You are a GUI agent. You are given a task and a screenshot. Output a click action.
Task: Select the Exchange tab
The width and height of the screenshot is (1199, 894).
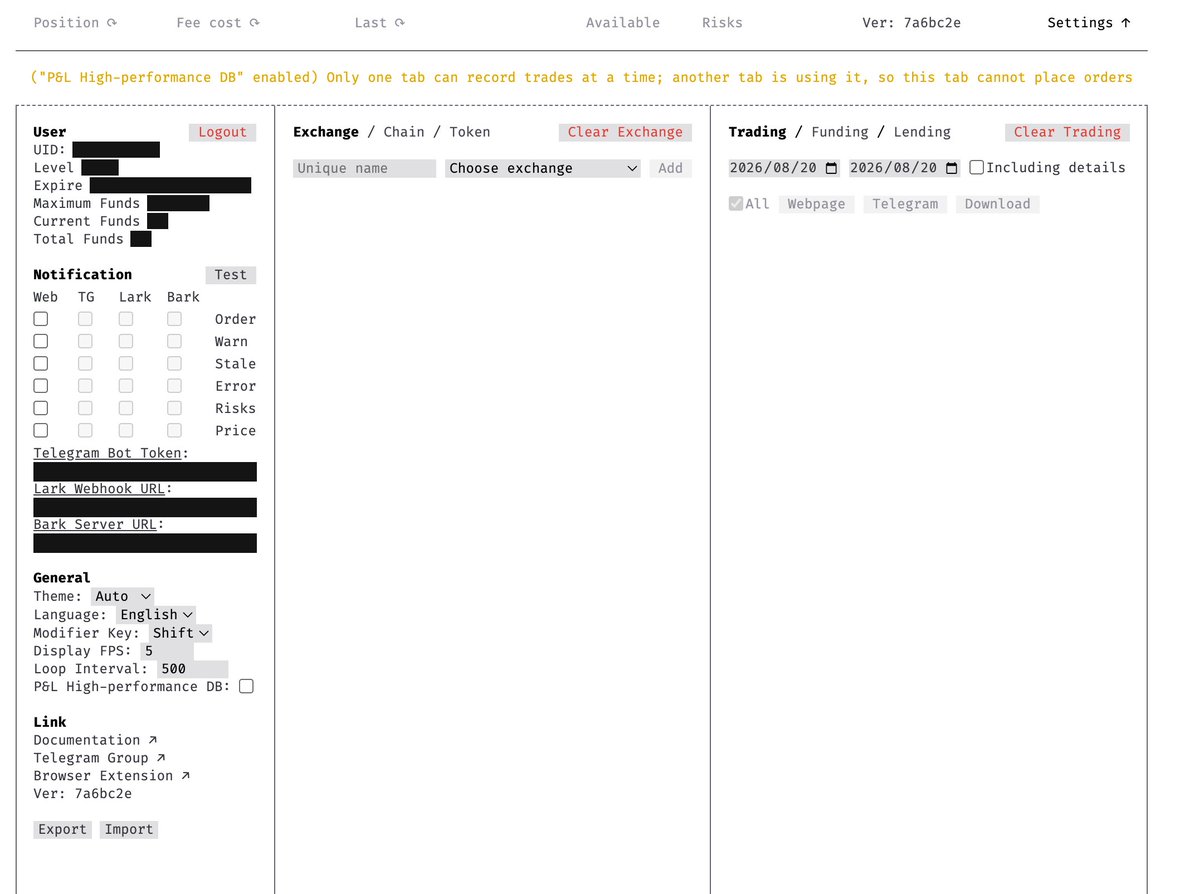pos(326,132)
